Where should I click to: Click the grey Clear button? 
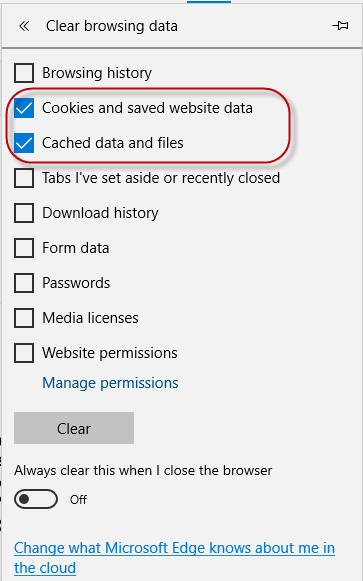(74, 428)
